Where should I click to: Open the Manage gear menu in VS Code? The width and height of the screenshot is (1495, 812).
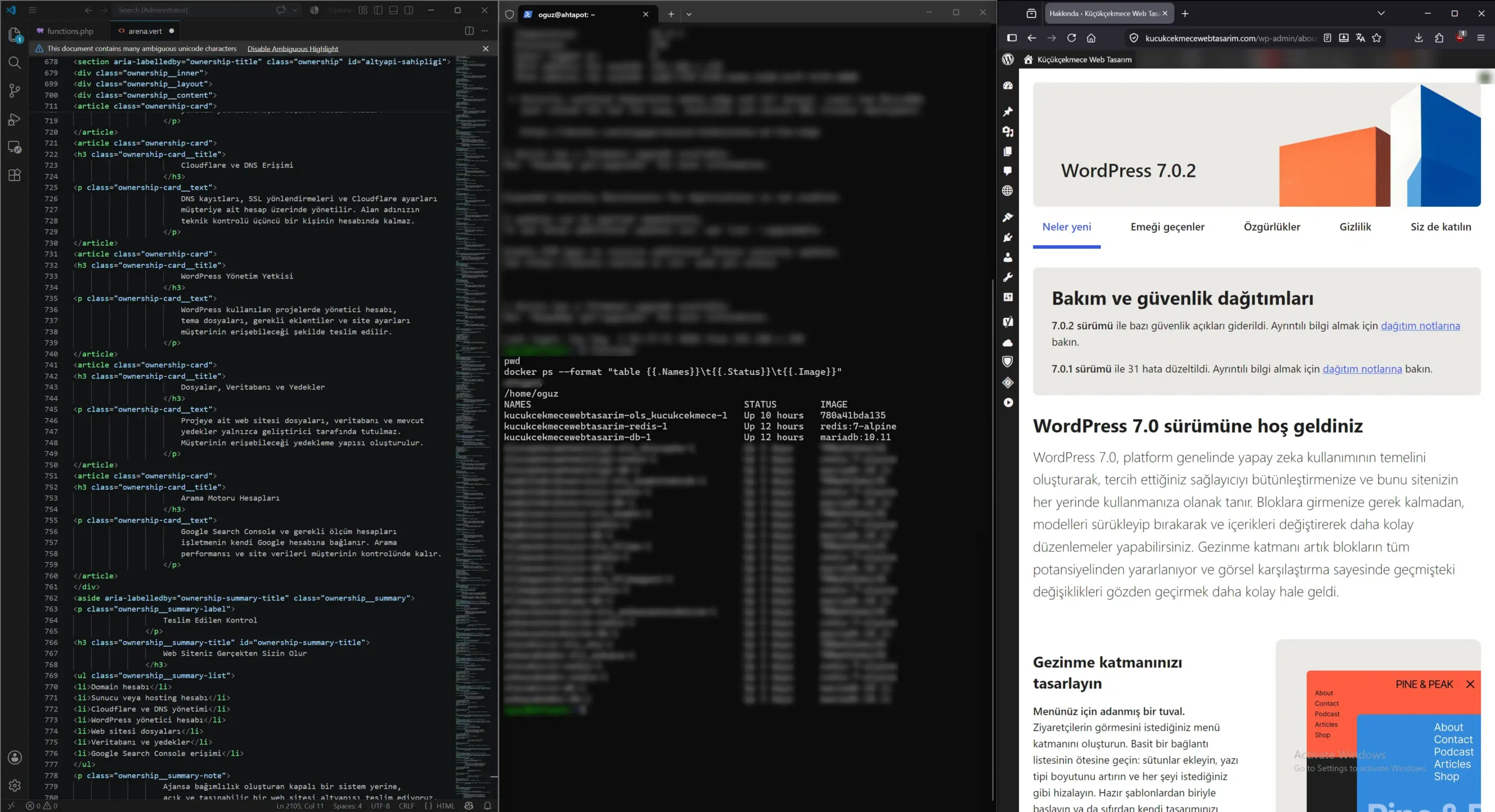tap(15, 786)
